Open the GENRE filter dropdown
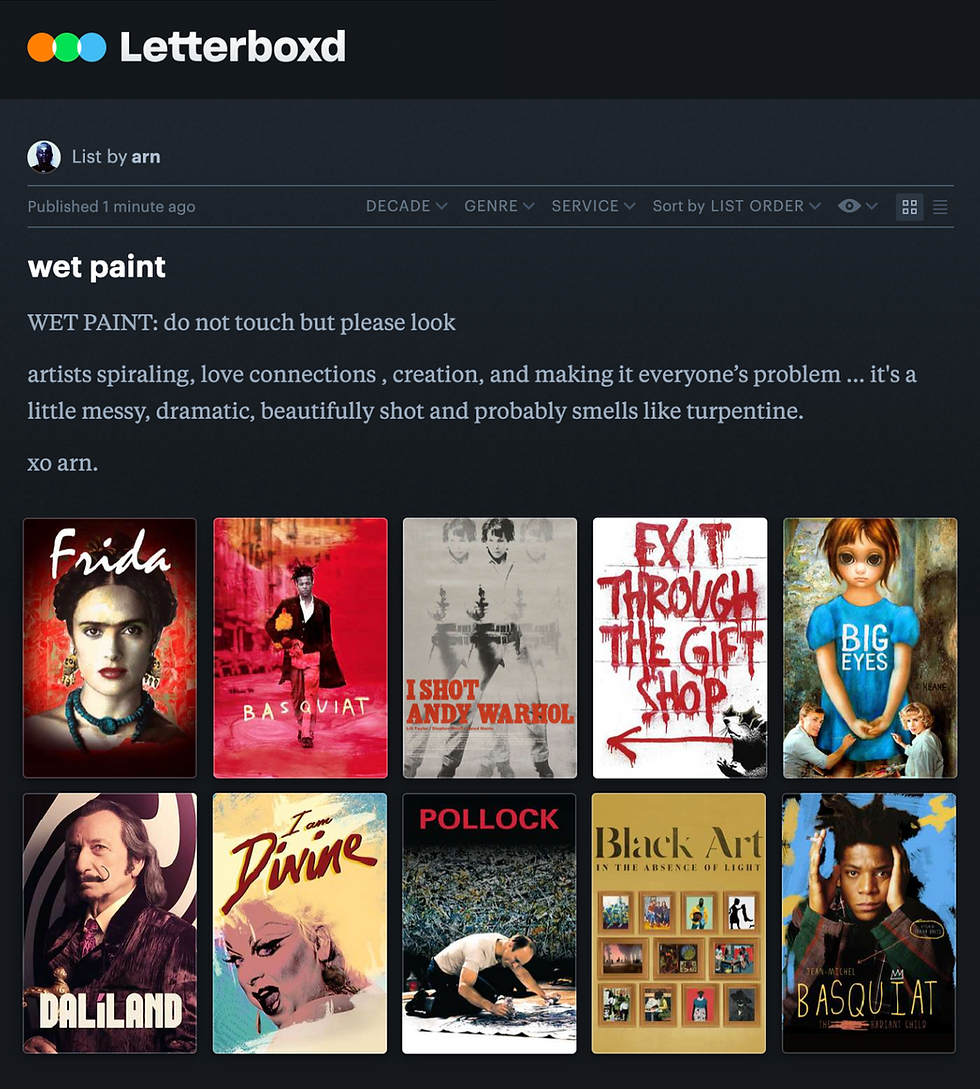Viewport: 980px width, 1089px height. [499, 206]
